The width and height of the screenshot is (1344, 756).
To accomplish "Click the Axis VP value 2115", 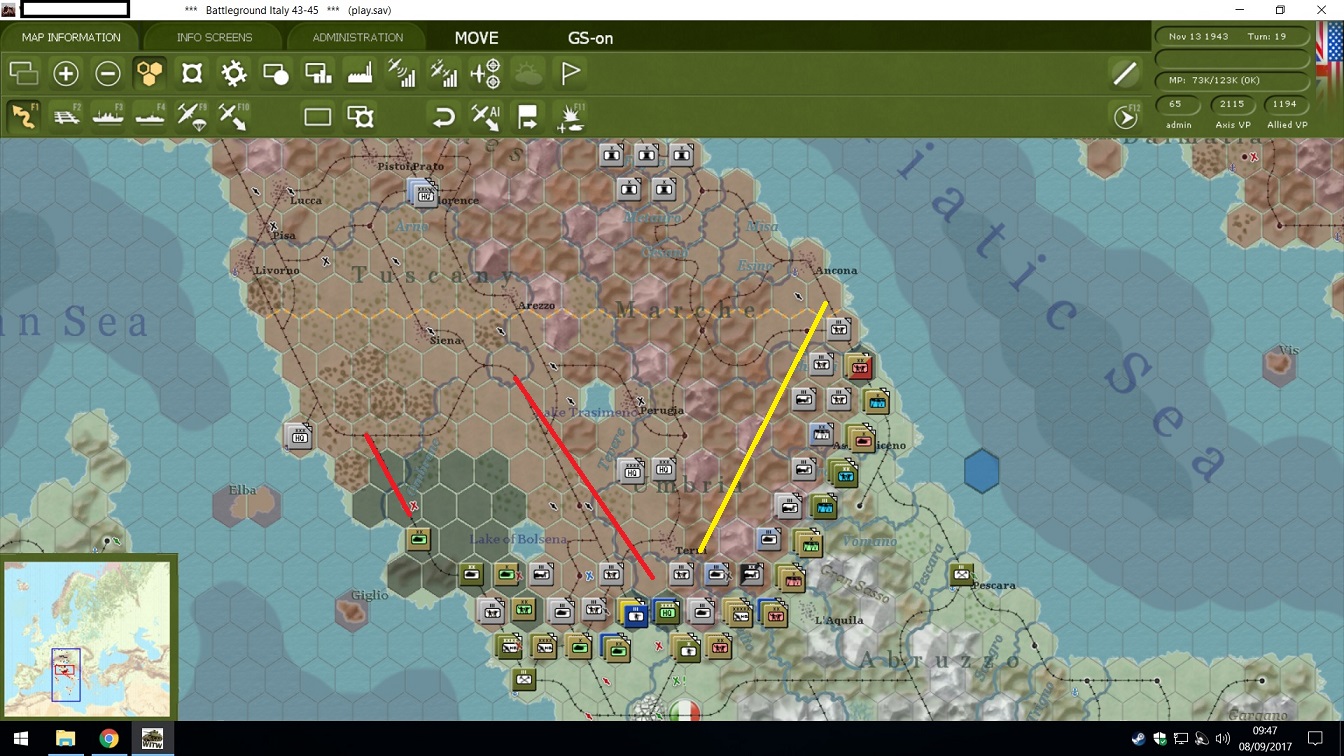I will coord(1232,104).
